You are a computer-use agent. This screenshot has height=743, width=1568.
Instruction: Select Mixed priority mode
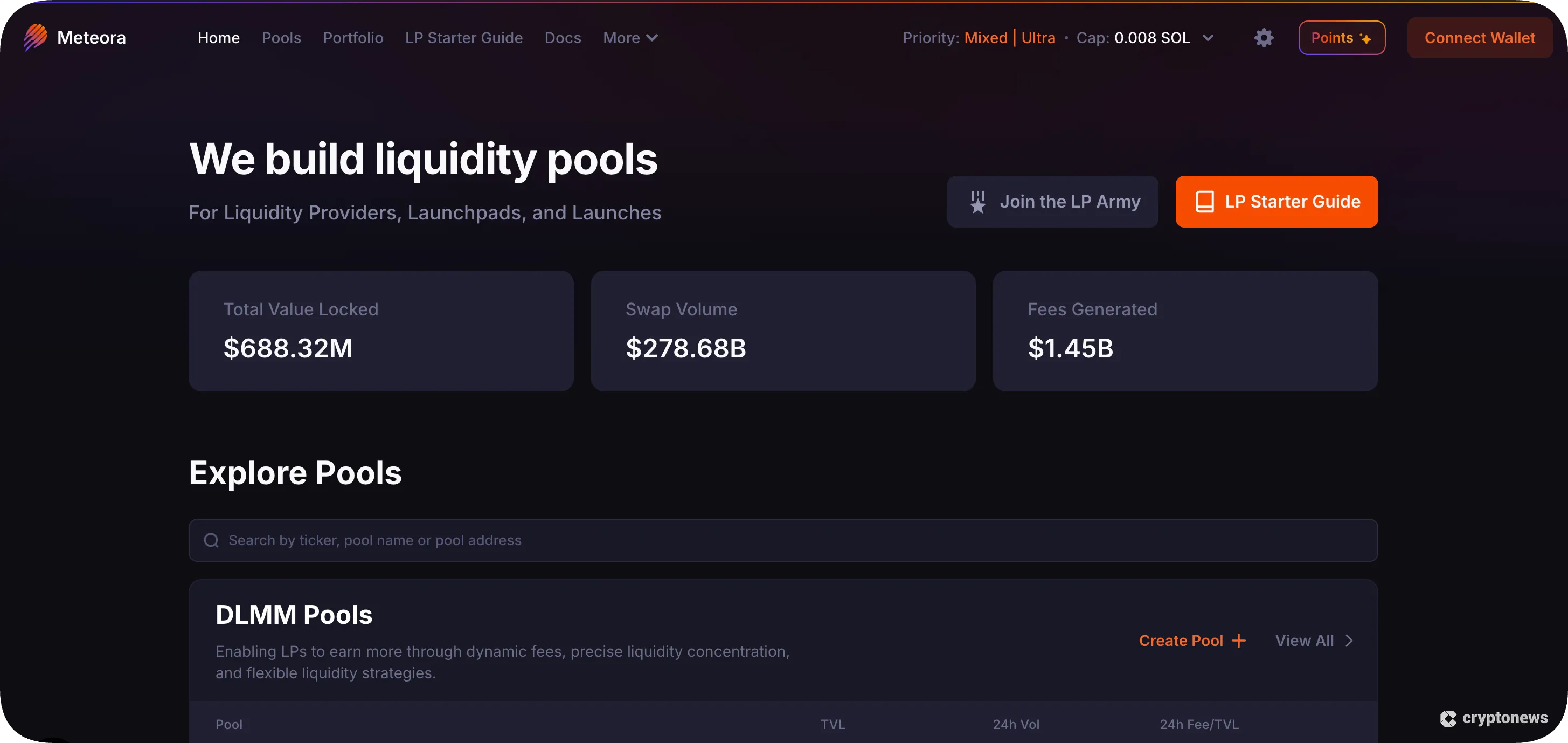(986, 37)
